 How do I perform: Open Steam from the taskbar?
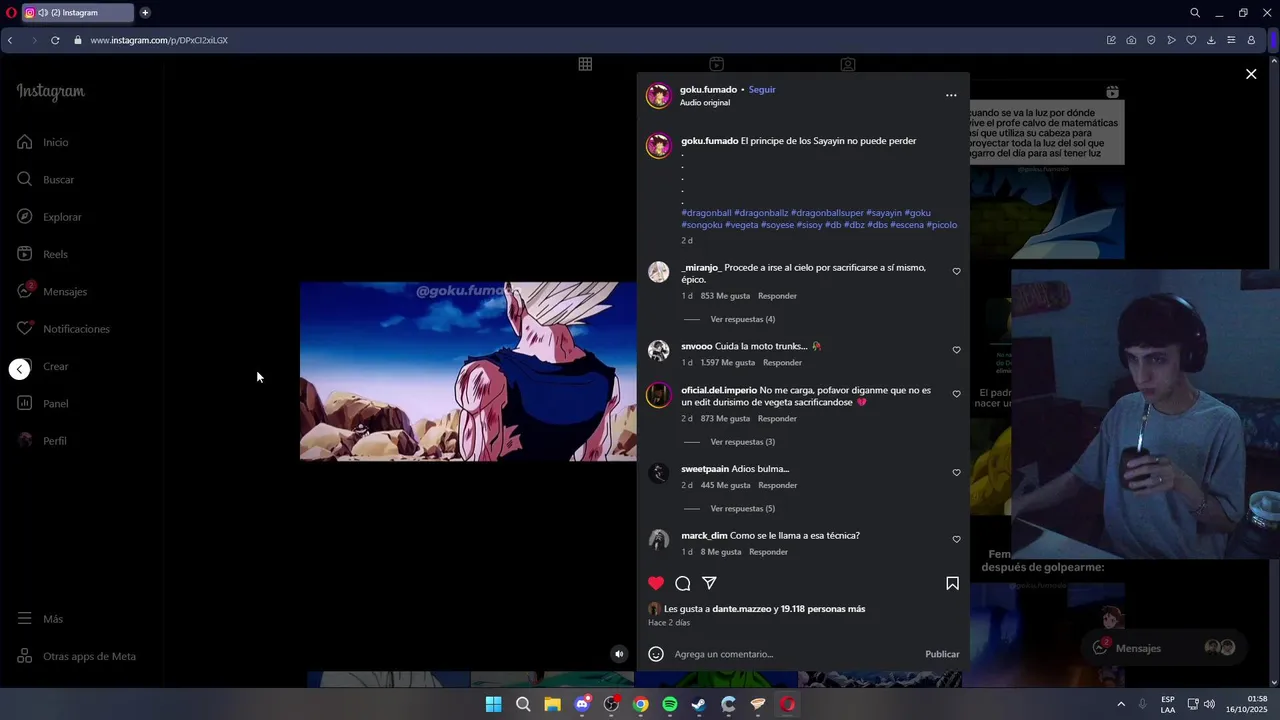[699, 704]
